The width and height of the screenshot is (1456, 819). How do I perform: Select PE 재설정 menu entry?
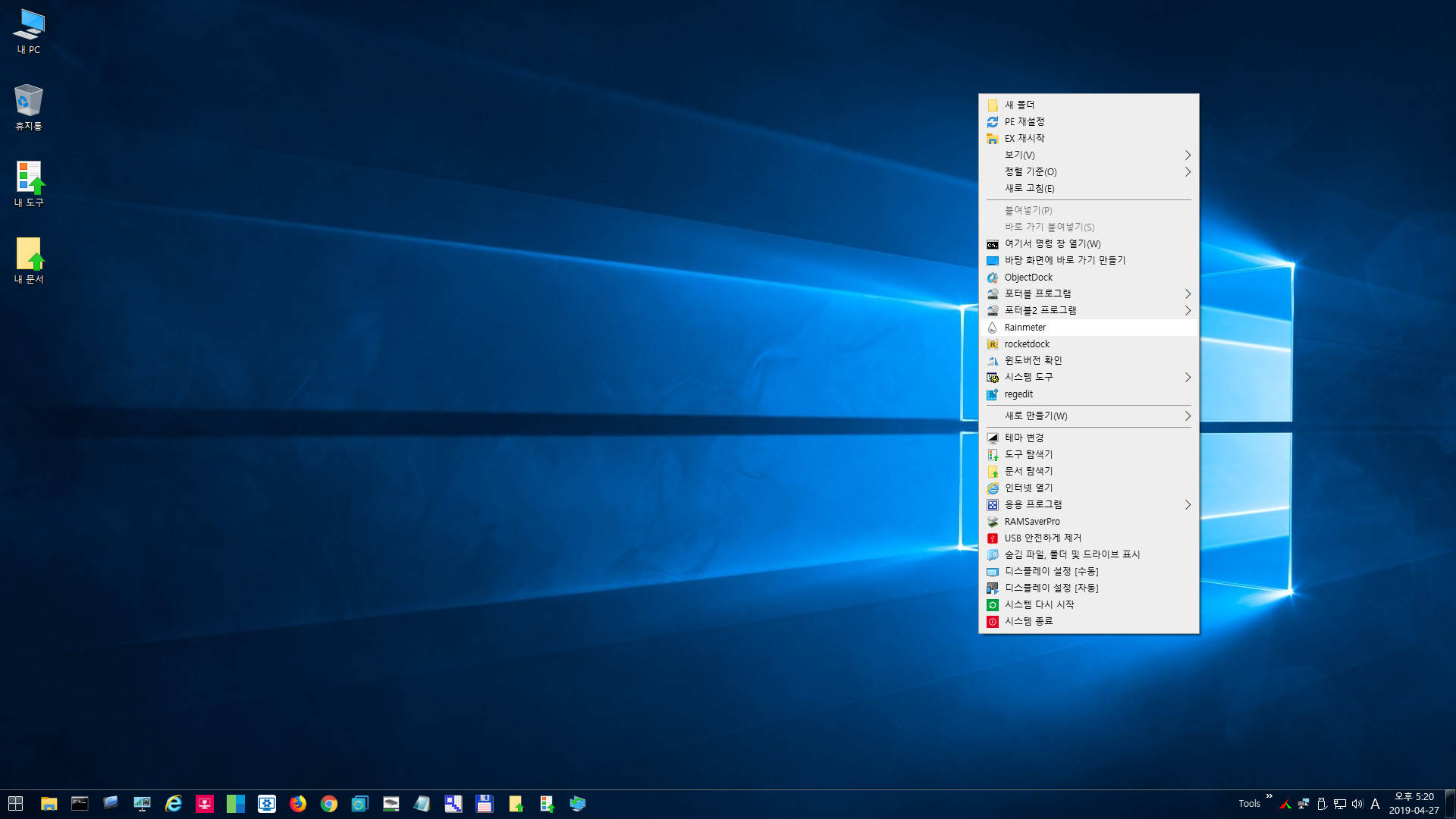pos(1089,121)
